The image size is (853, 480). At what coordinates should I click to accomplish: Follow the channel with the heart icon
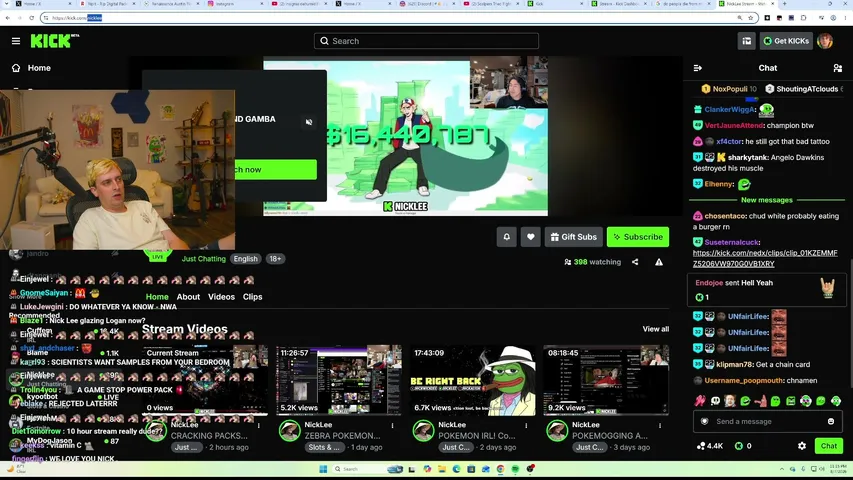tap(530, 237)
